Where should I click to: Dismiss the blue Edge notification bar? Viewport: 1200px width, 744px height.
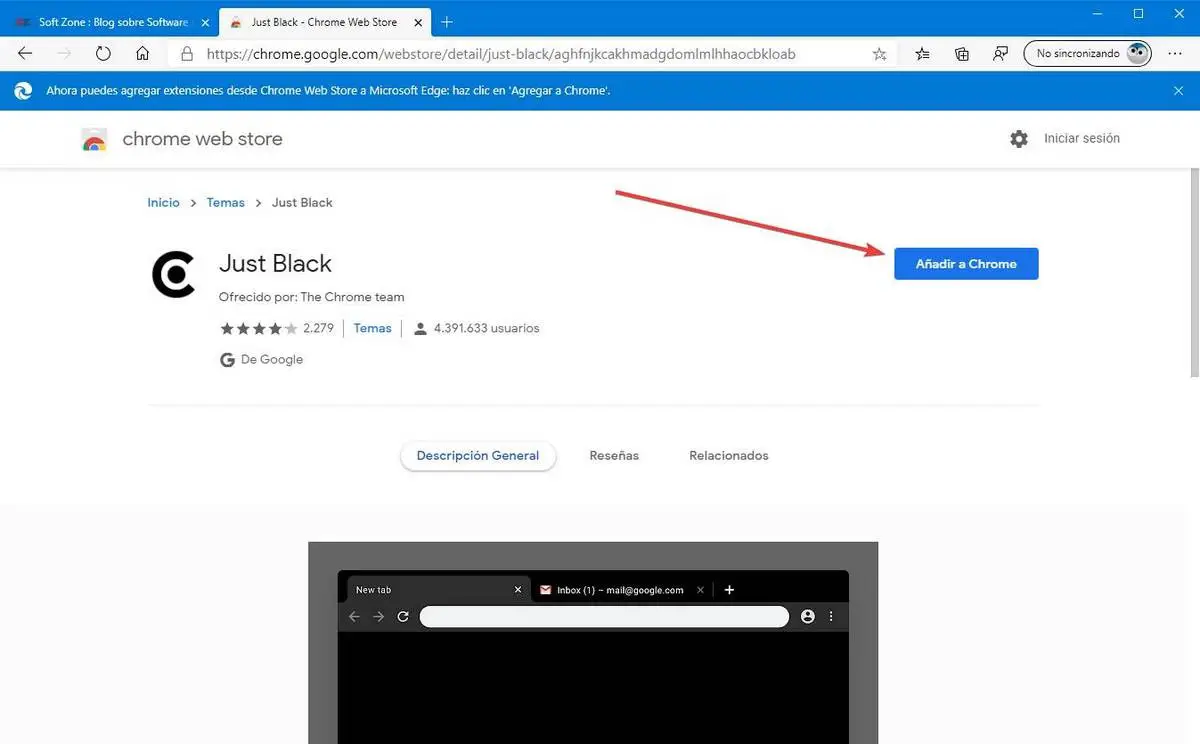click(x=1178, y=90)
